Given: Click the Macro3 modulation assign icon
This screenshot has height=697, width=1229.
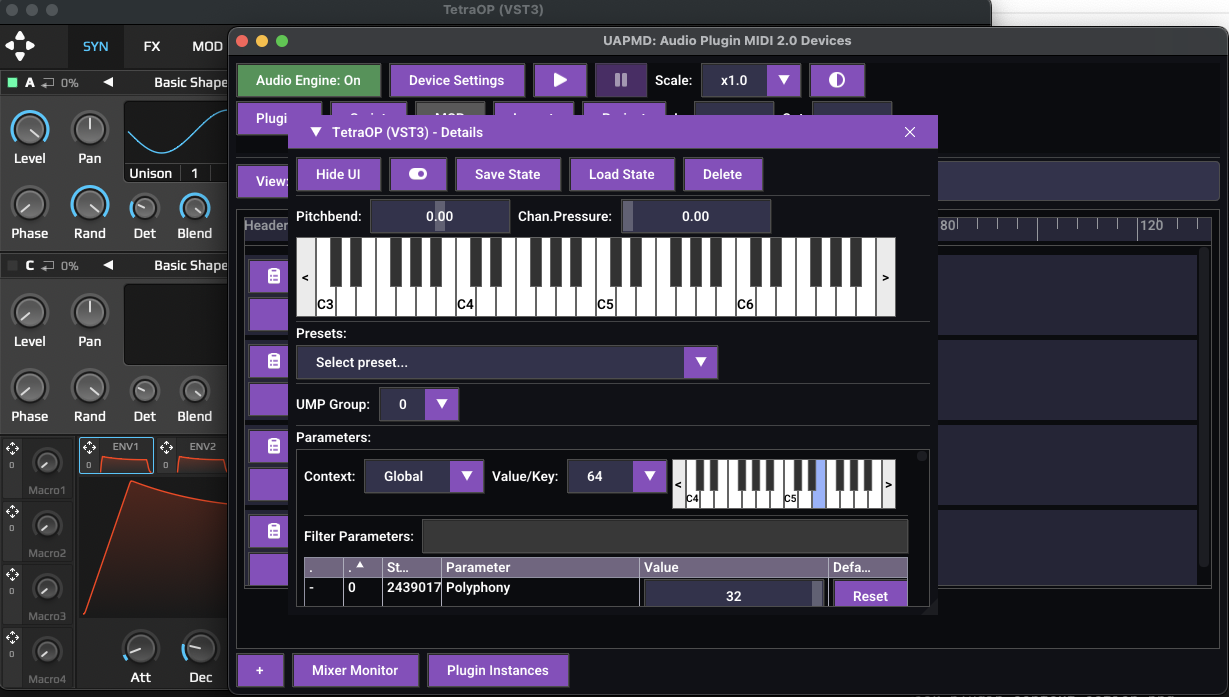Looking at the screenshot, I should tap(12, 575).
